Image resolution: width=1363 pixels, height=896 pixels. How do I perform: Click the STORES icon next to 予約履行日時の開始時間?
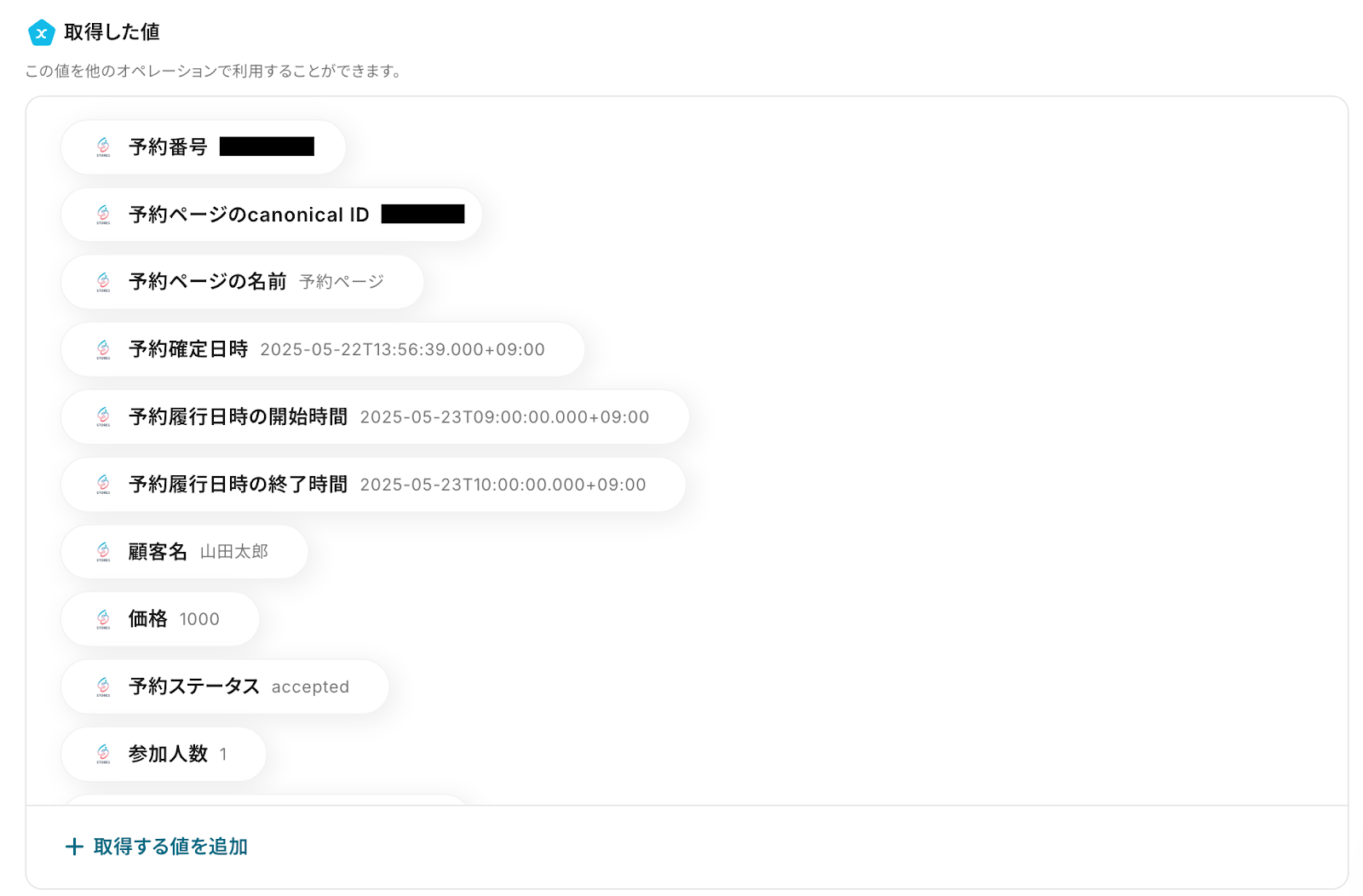click(x=103, y=416)
